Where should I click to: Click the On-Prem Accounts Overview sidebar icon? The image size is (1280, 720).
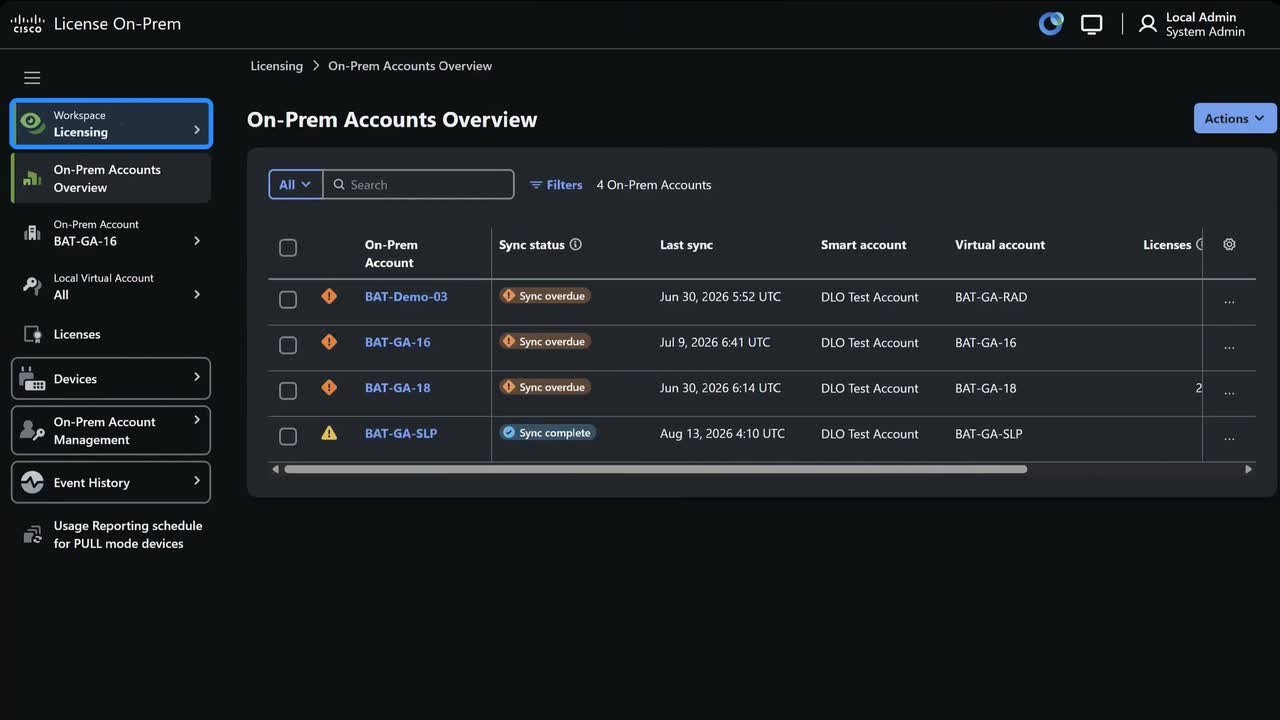pyautogui.click(x=32, y=178)
